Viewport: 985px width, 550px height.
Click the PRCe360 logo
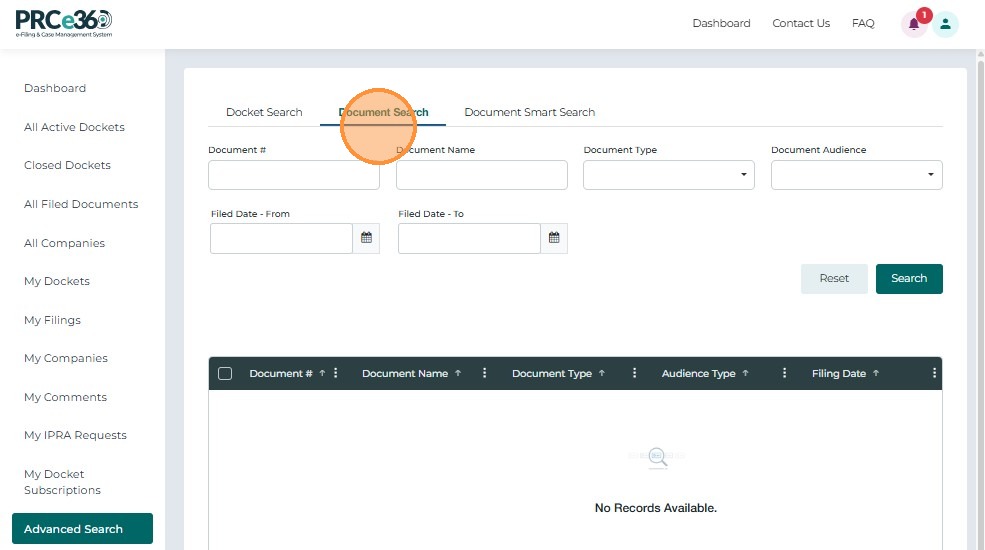[63, 24]
